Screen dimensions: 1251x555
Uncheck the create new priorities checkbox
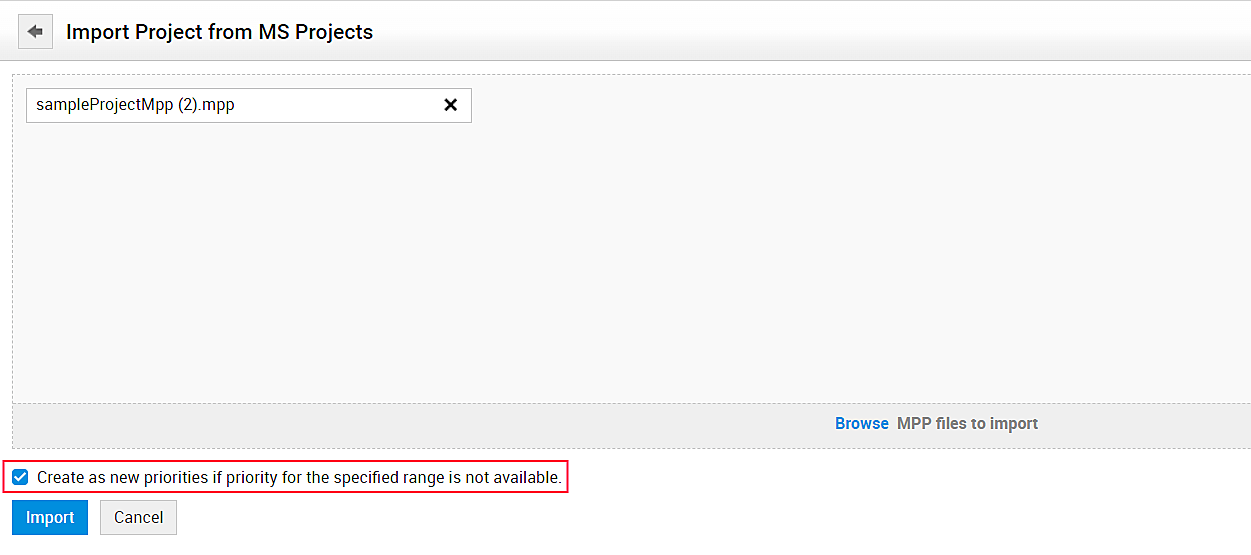click(20, 478)
